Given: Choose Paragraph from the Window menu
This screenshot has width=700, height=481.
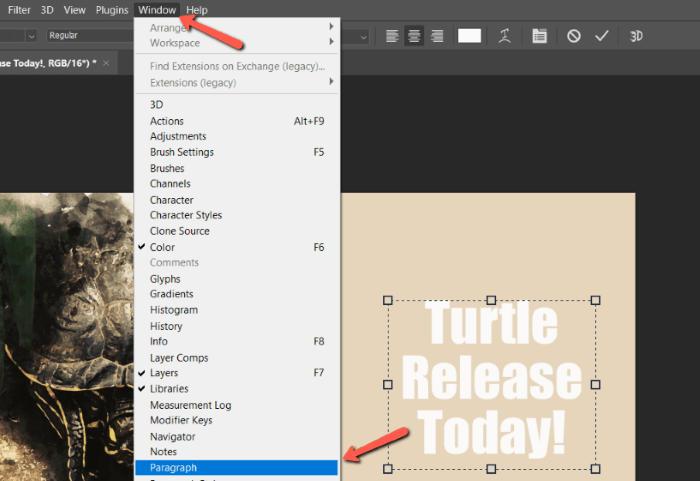Looking at the screenshot, I should 173,468.
